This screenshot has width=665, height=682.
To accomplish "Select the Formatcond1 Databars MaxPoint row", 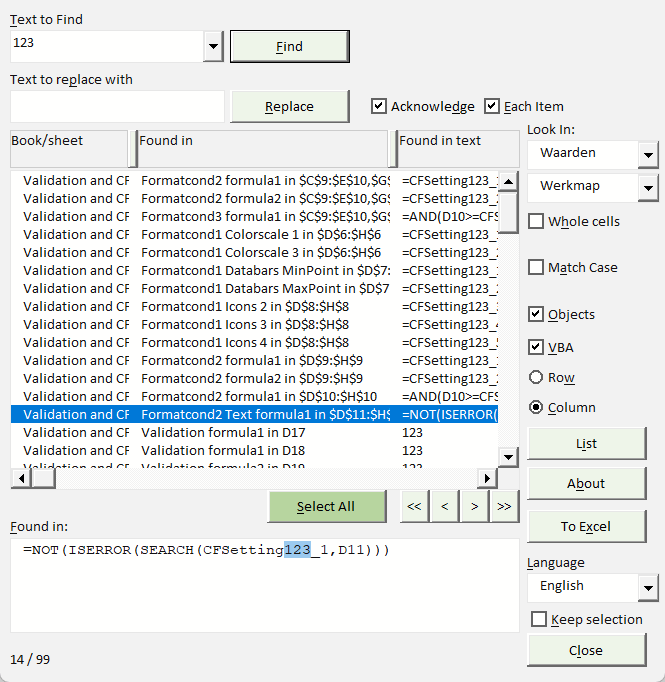I will coord(254,288).
